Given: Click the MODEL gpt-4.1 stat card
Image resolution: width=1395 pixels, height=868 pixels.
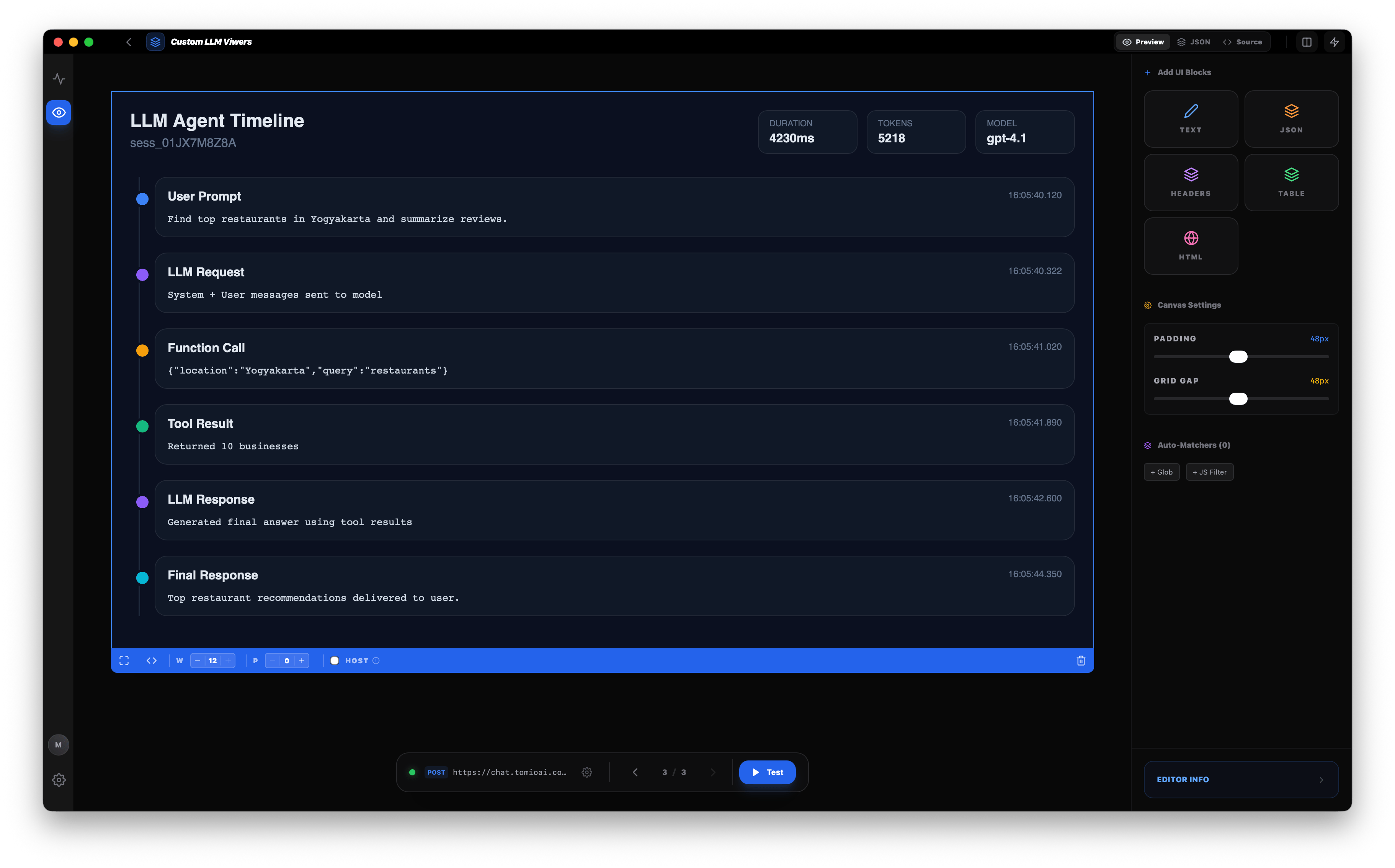Looking at the screenshot, I should click(x=1025, y=132).
